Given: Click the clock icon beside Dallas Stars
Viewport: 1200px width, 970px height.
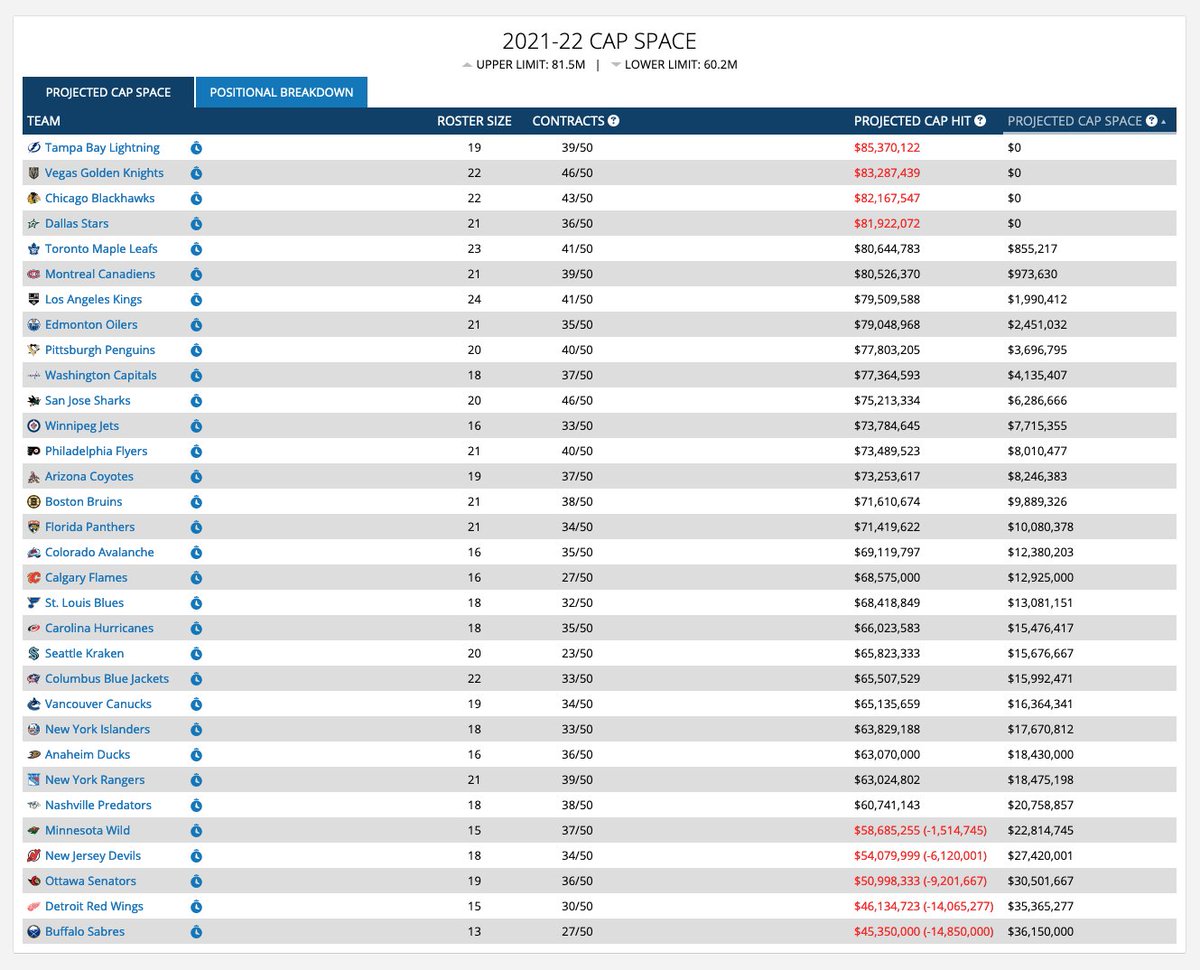Looking at the screenshot, I should click(x=196, y=224).
